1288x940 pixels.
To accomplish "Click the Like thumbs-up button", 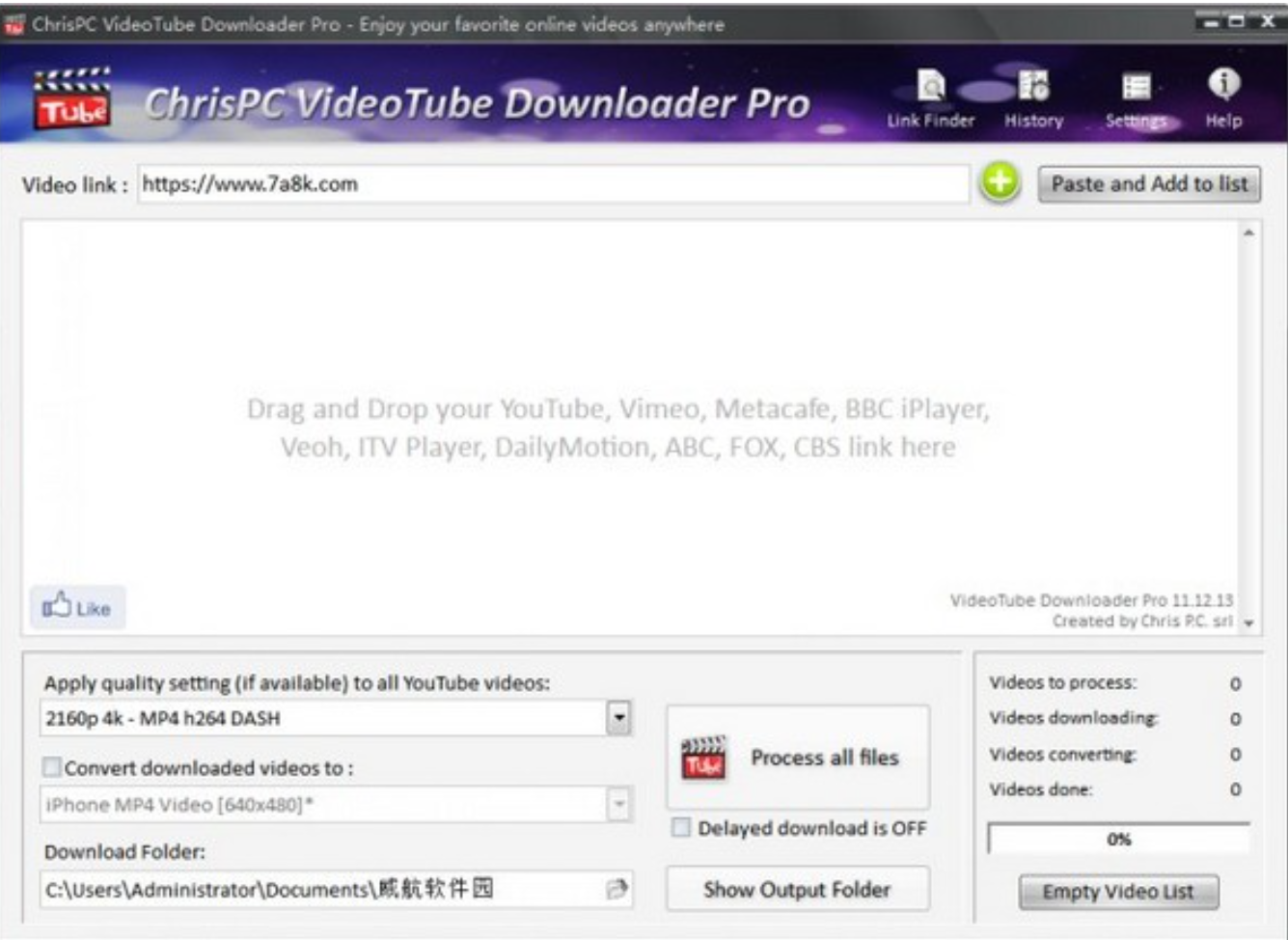I will (x=77, y=607).
